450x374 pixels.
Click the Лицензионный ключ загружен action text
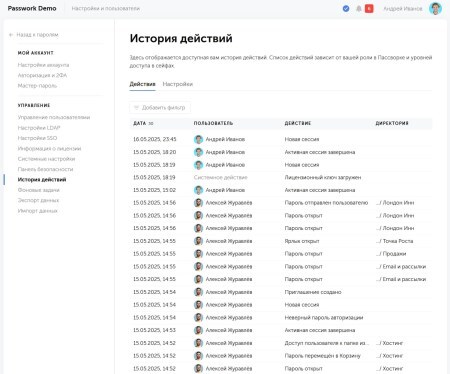(323, 177)
